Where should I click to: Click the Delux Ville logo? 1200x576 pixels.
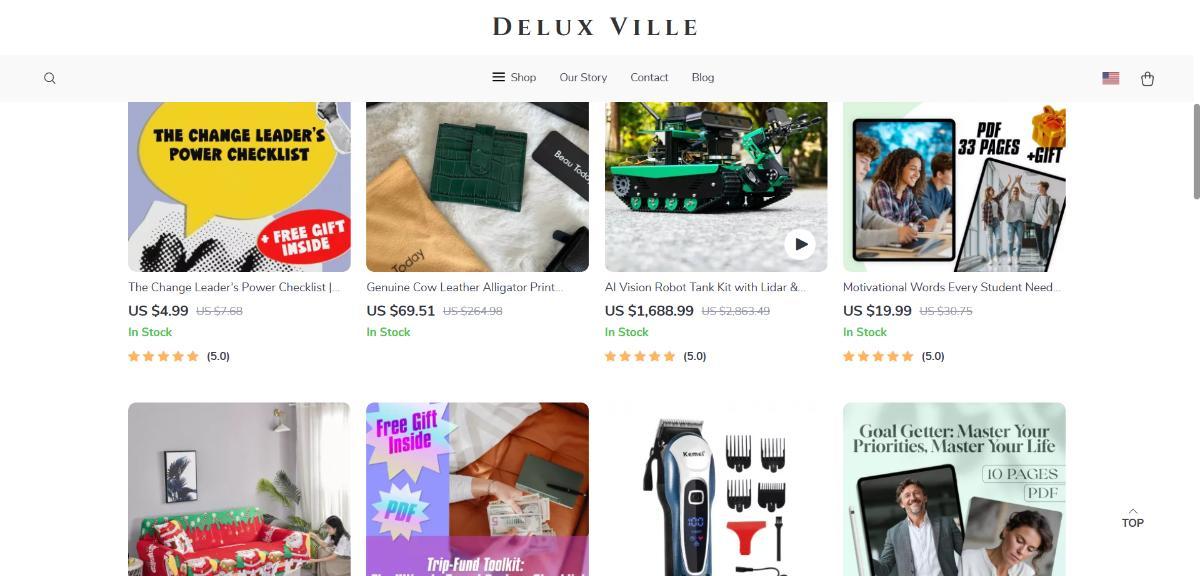(x=596, y=27)
